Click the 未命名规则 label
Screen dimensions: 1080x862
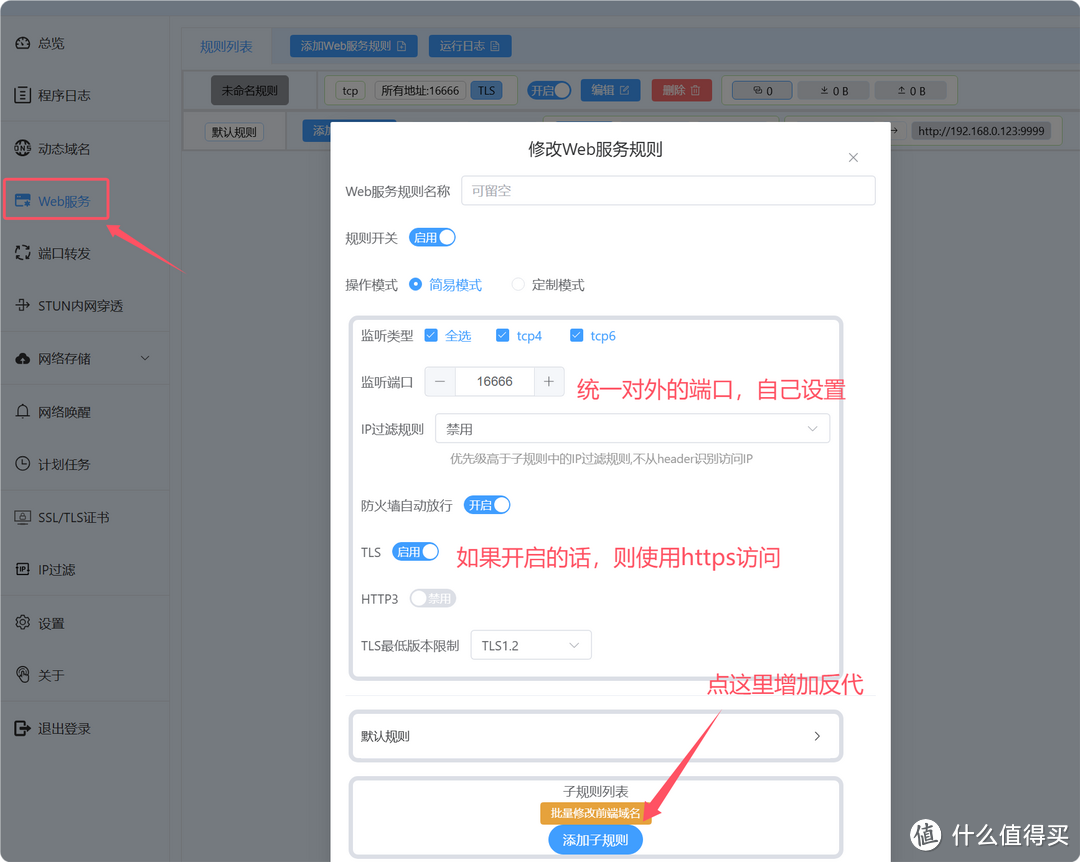(249, 90)
